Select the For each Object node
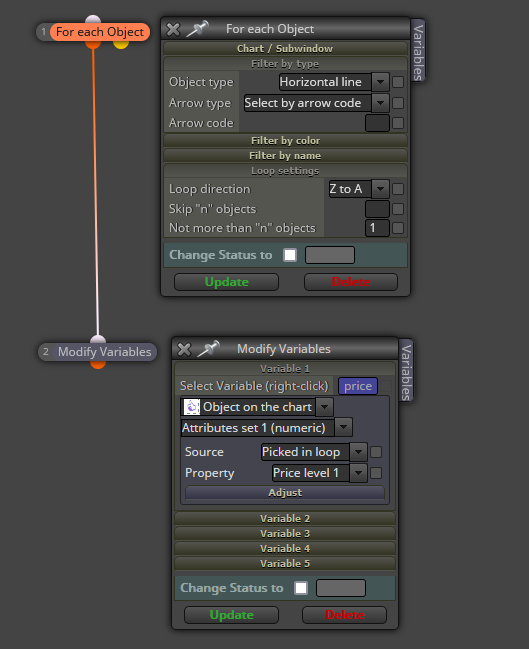The image size is (529, 649). tap(100, 32)
